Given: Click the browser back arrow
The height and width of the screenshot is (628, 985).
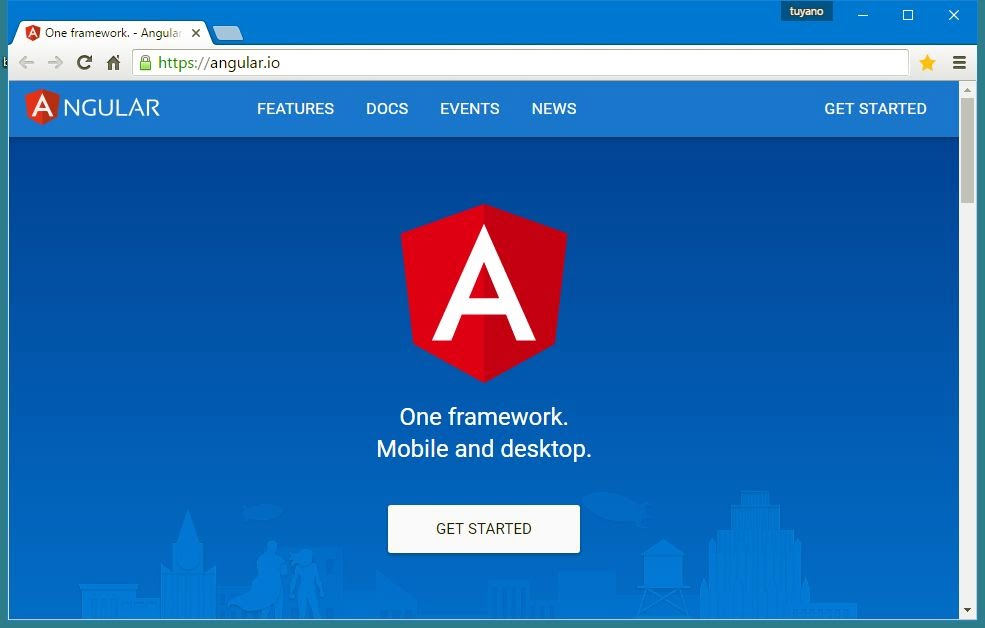Looking at the screenshot, I should (27, 63).
